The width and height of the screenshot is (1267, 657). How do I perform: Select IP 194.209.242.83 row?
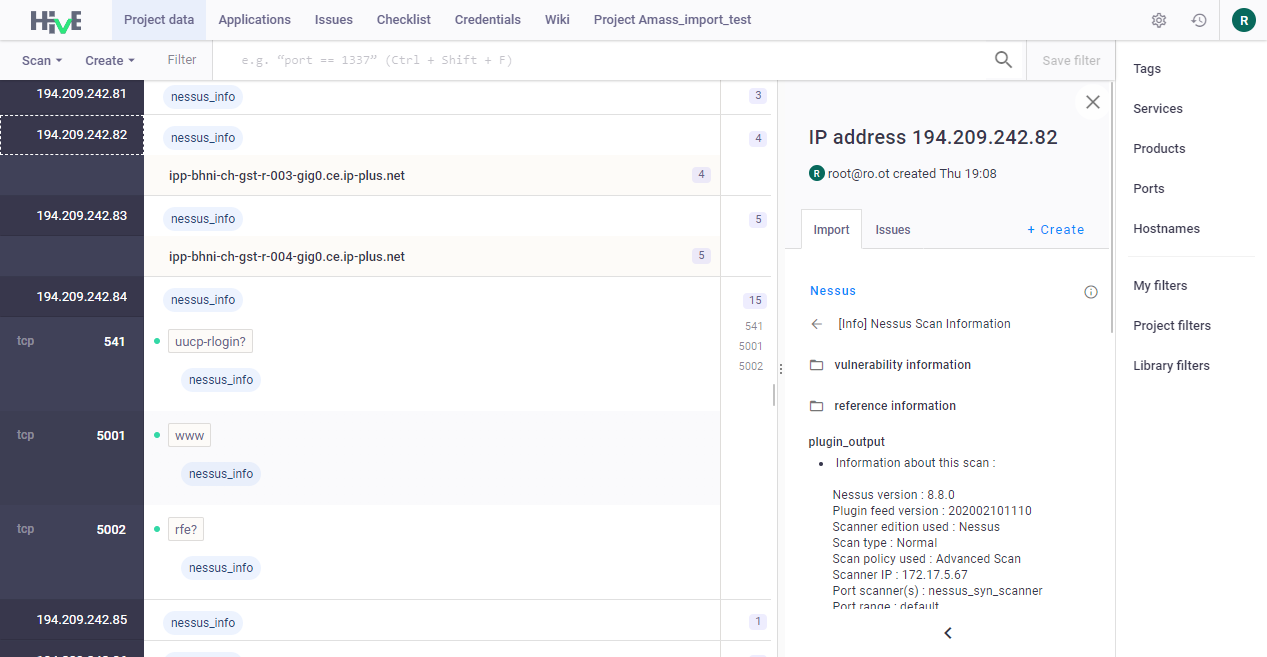click(x=72, y=216)
